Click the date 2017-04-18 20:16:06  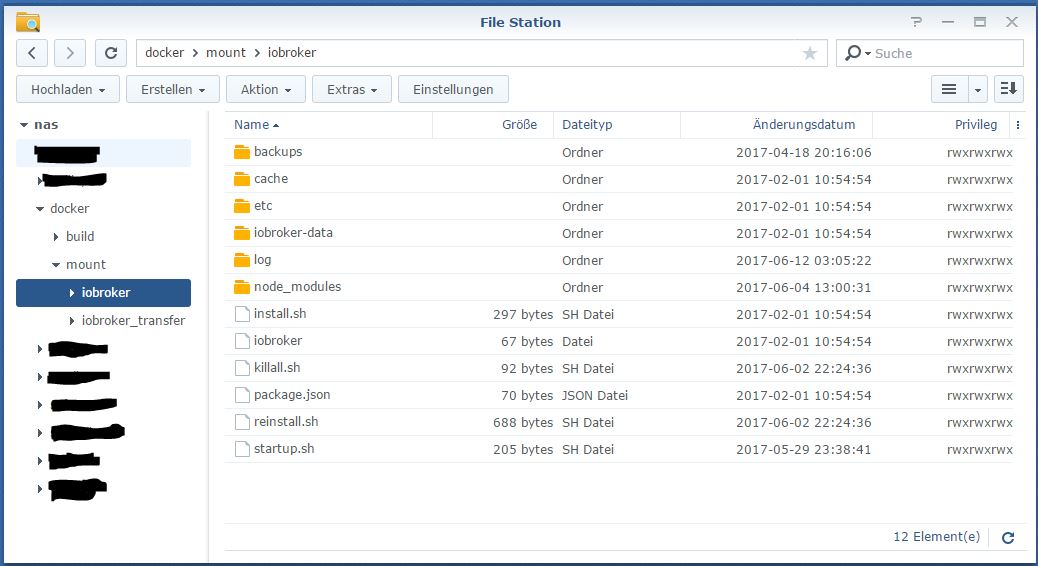[x=804, y=152]
